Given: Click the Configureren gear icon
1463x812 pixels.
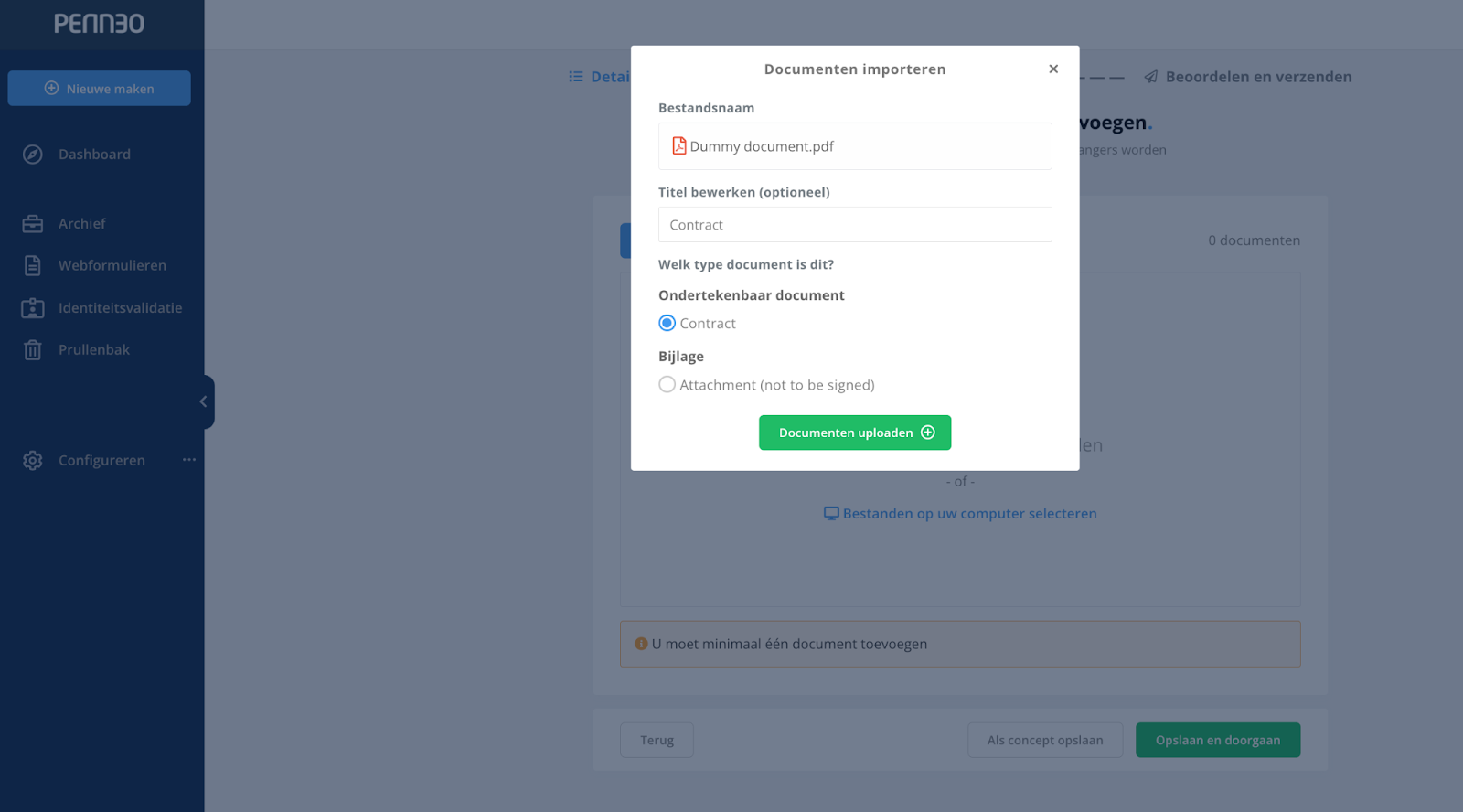Looking at the screenshot, I should click(33, 460).
